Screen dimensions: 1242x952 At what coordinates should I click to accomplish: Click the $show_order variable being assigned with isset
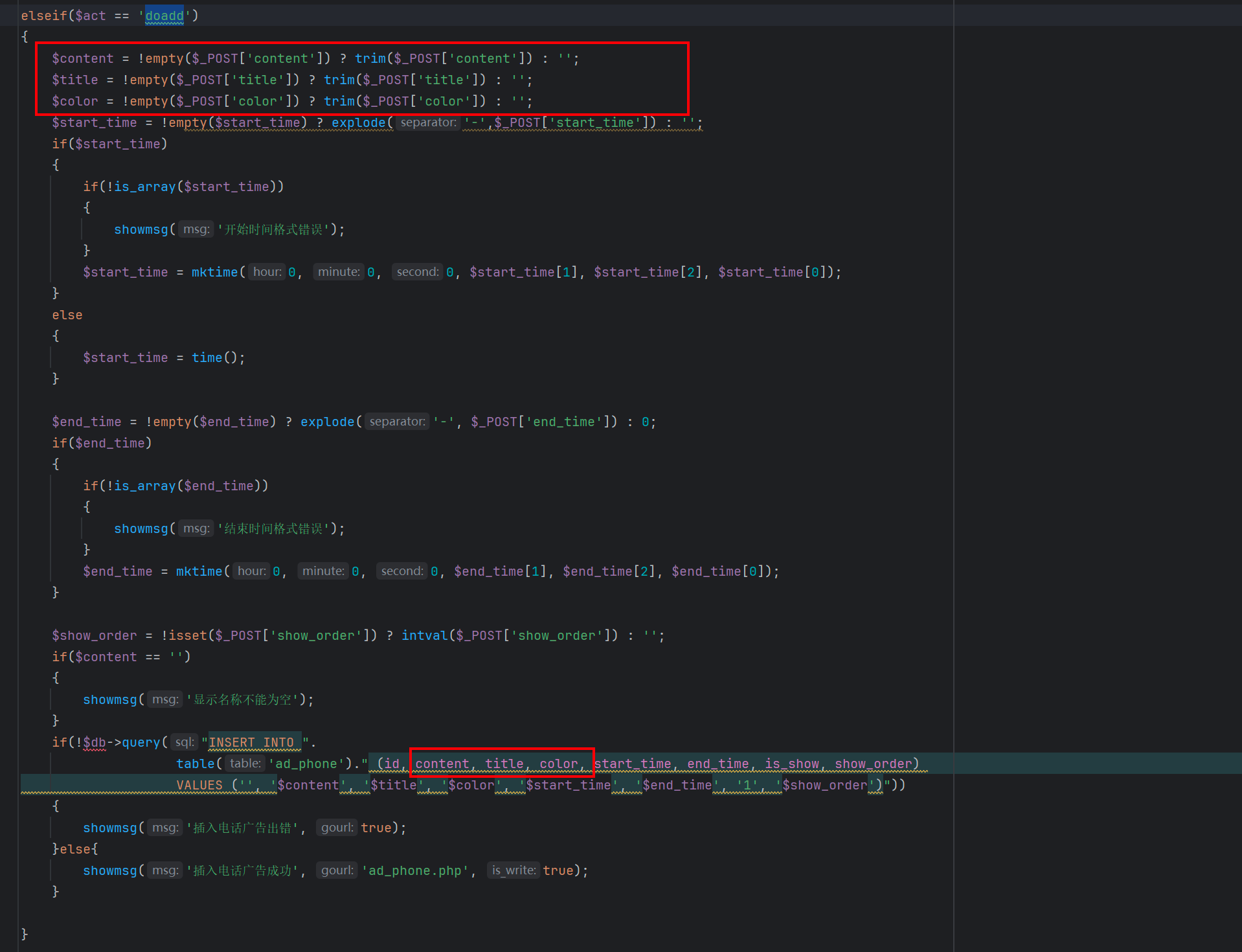pos(94,635)
